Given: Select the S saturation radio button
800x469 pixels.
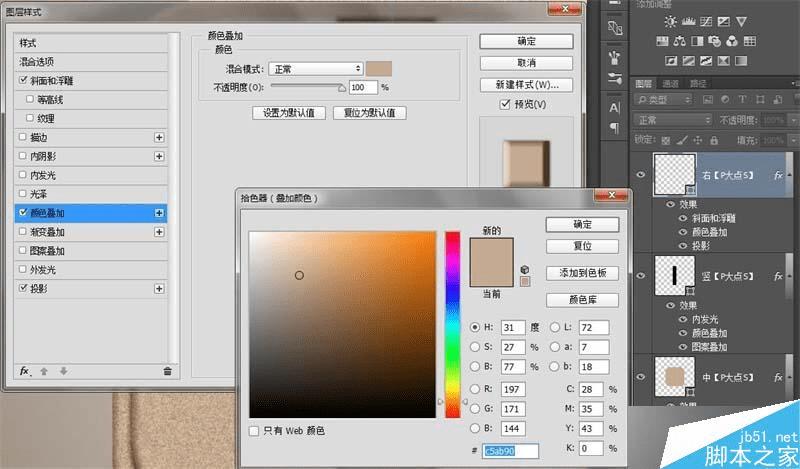Looking at the screenshot, I should [x=474, y=347].
